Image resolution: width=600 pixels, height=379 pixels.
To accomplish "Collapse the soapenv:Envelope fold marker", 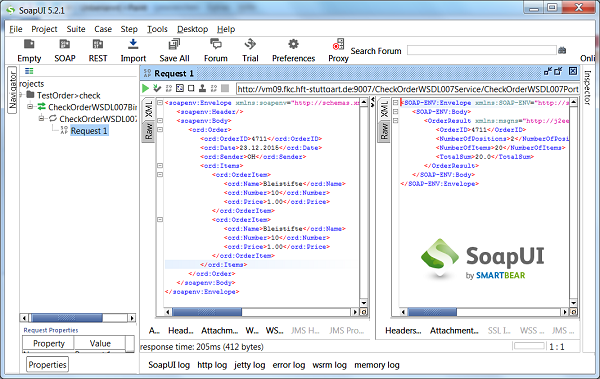I will pyautogui.click(x=160, y=103).
